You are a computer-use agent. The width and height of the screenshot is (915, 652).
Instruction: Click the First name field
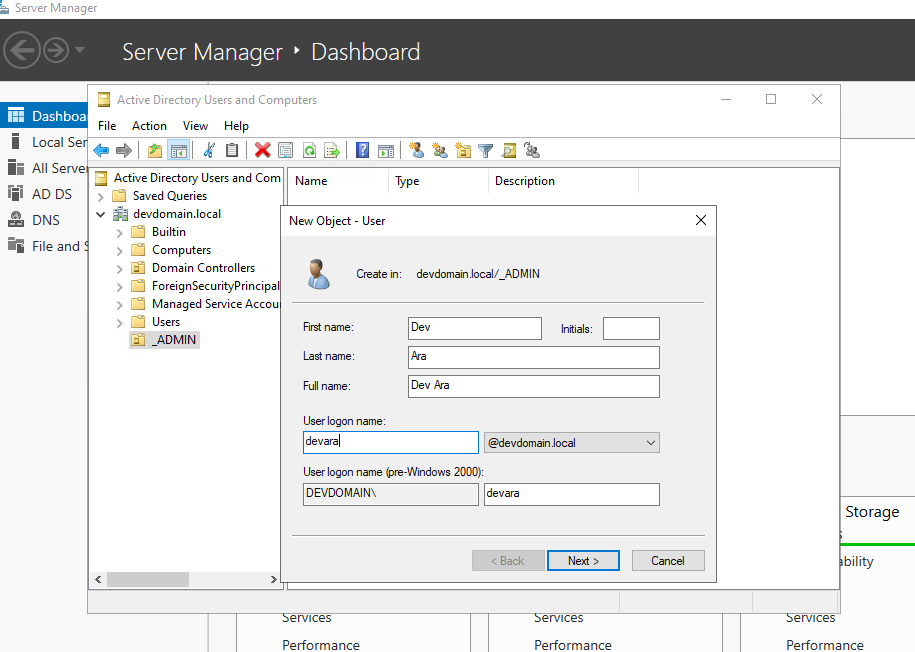(475, 328)
